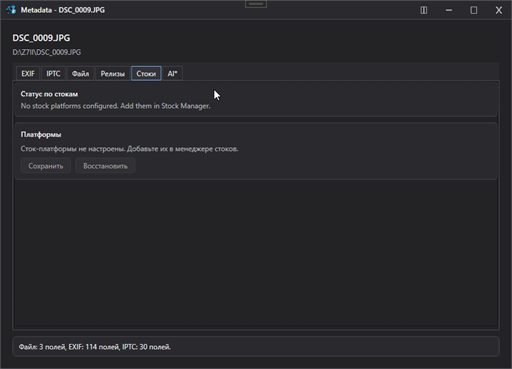Viewport: 512px width, 369px height.
Task: Open the Файл tab
Action: click(80, 74)
